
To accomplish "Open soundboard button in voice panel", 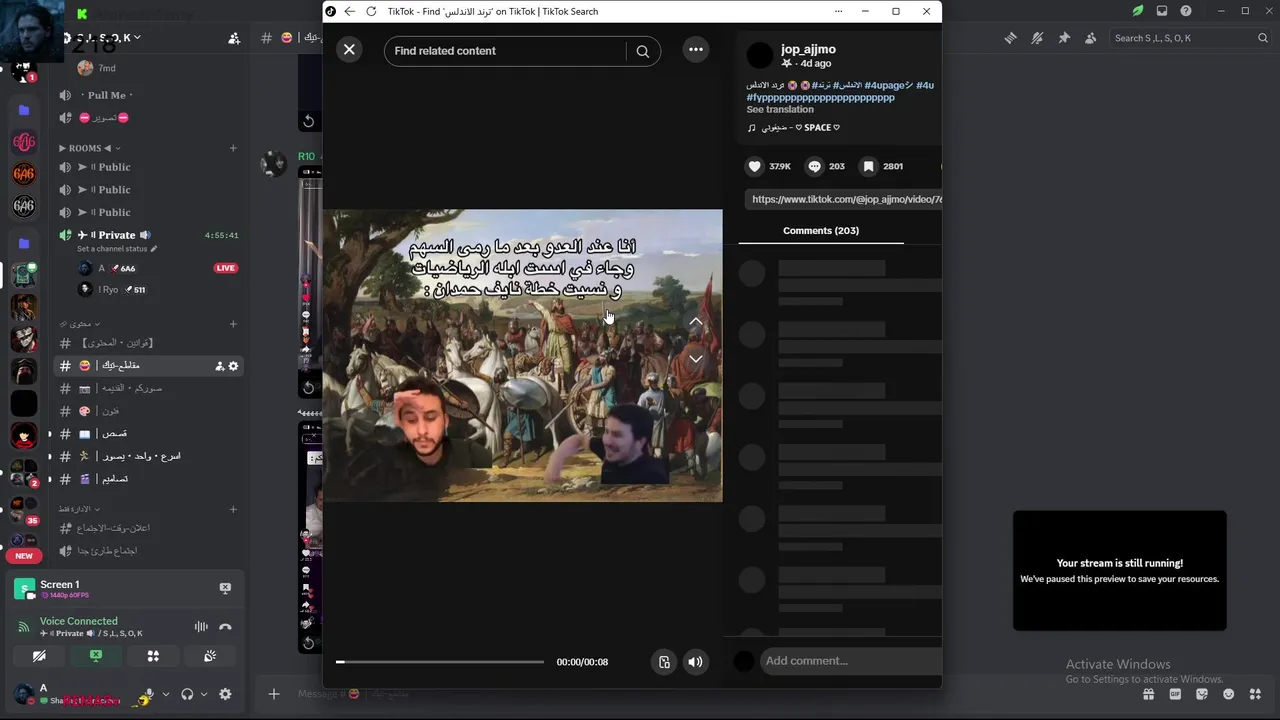I will point(210,656).
